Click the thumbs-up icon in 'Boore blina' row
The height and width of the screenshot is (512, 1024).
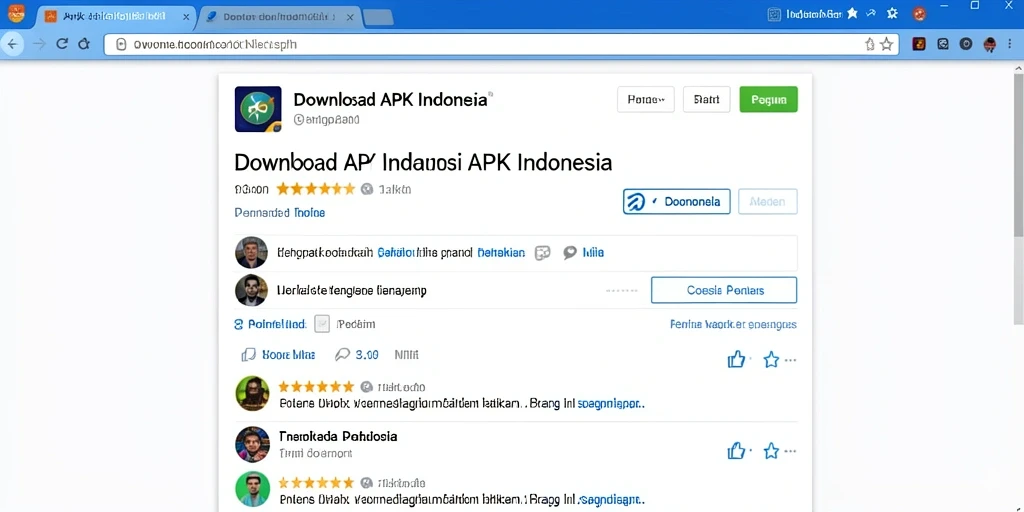point(736,359)
